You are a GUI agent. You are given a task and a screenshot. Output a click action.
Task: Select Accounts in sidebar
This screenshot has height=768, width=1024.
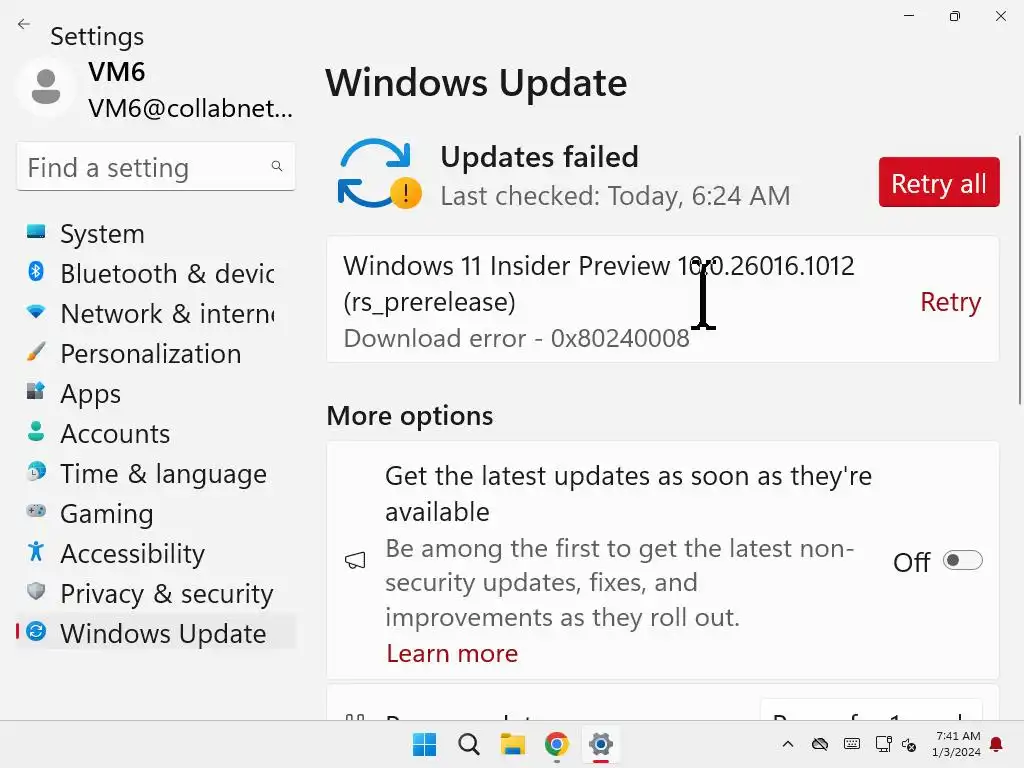pyautogui.click(x=156, y=433)
